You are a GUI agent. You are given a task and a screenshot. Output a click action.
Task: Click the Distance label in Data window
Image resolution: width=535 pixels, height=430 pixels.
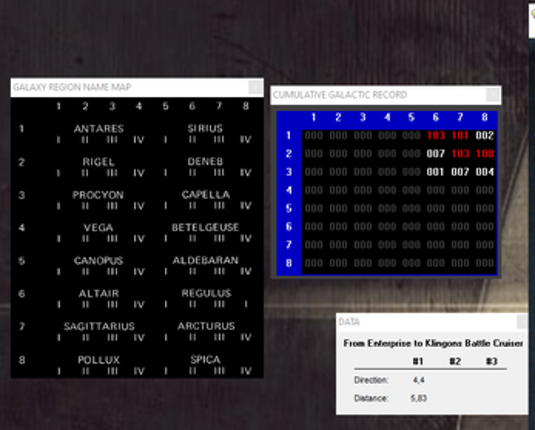[371, 398]
